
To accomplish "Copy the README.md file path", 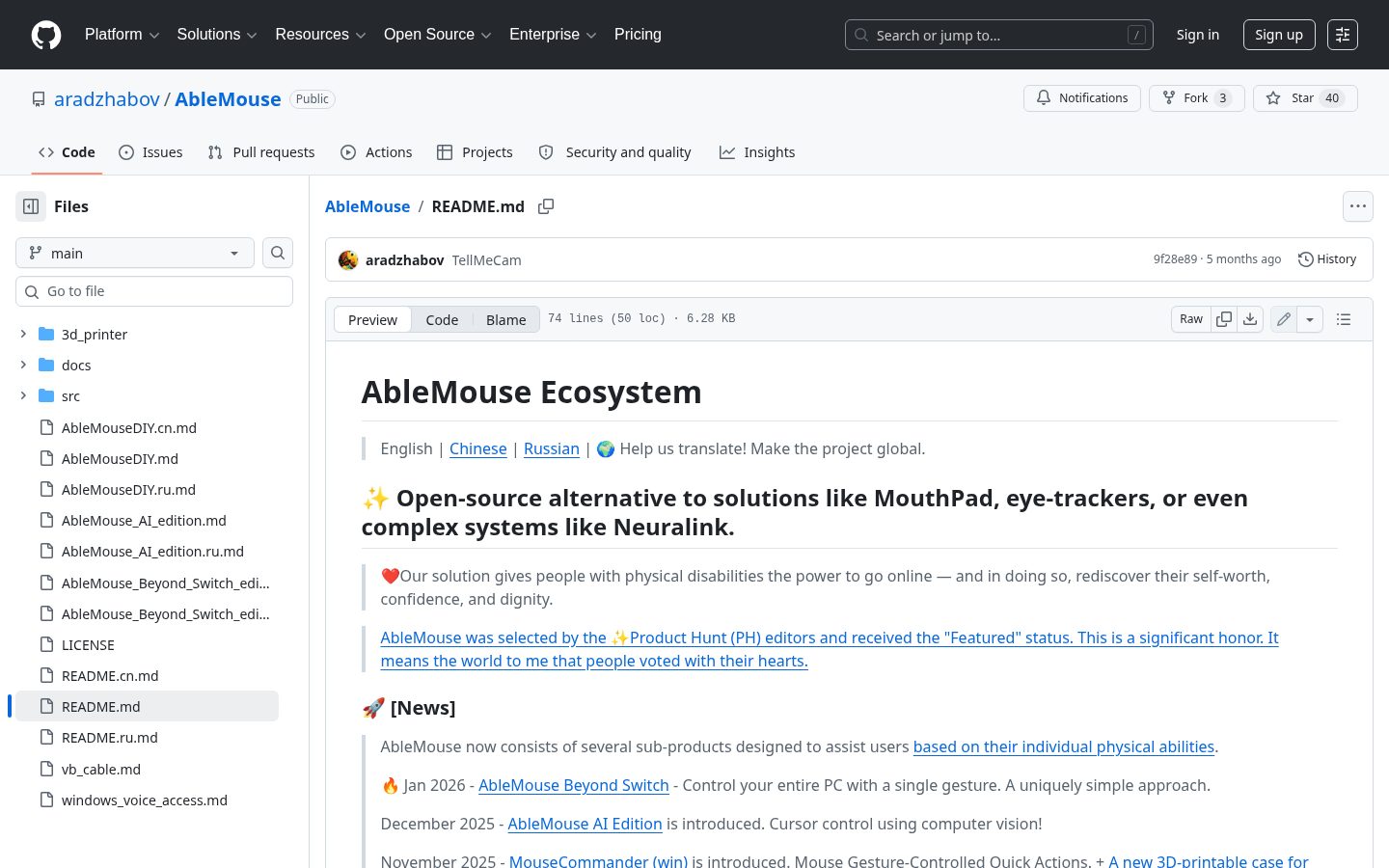I will pos(546,206).
